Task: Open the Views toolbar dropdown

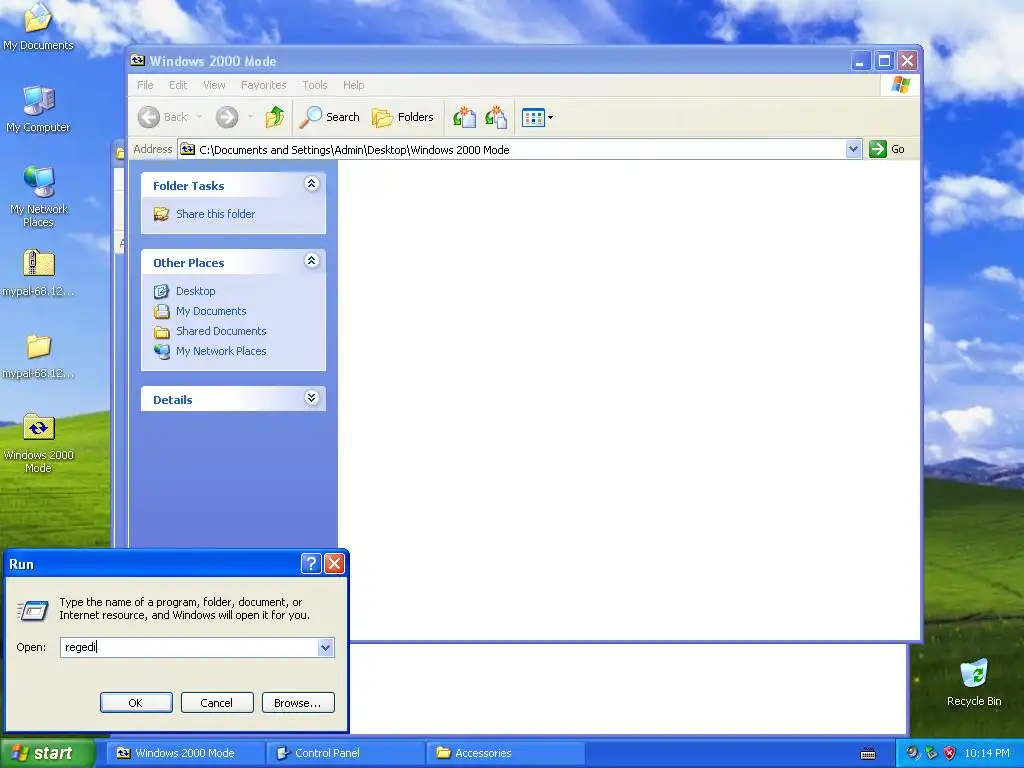Action: point(537,118)
